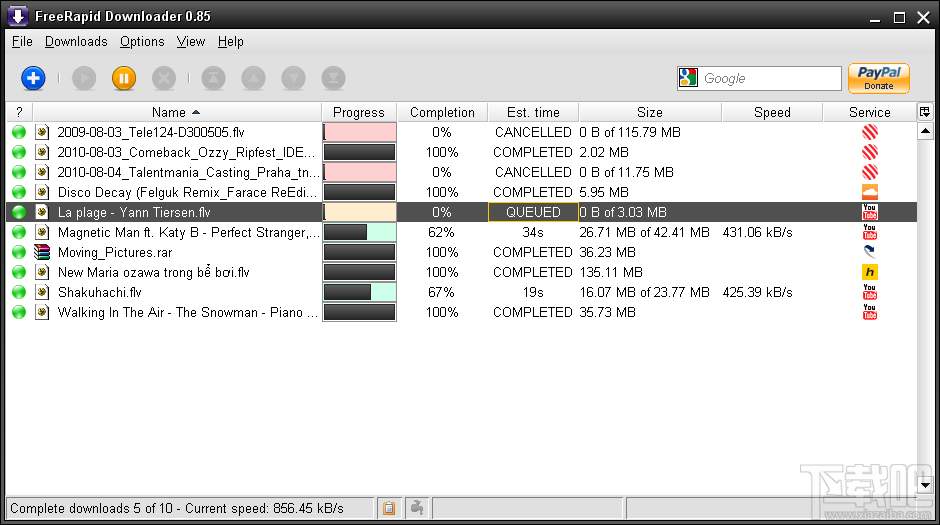Click the 19s estimated time cell
The height and width of the screenshot is (525, 940).
coord(533,292)
